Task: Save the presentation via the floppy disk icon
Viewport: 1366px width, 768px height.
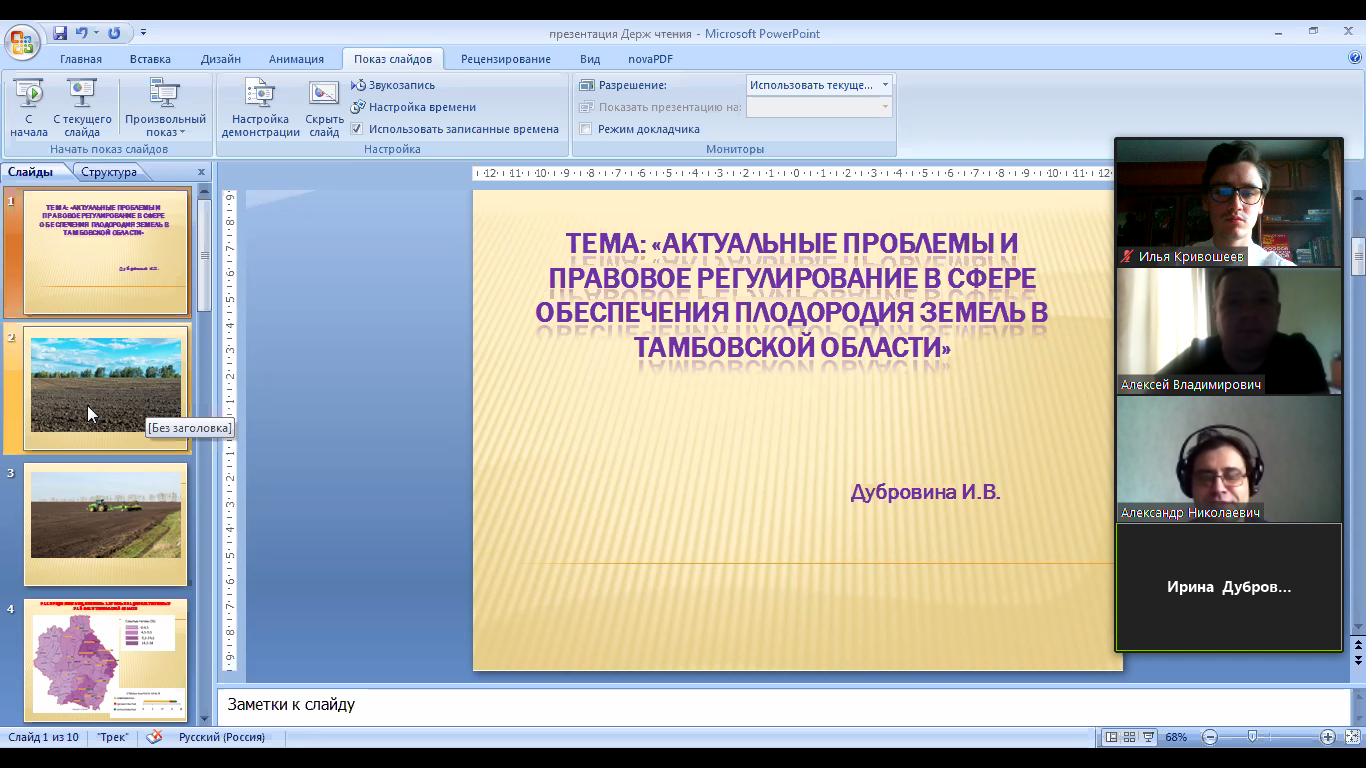Action: pyautogui.click(x=60, y=33)
